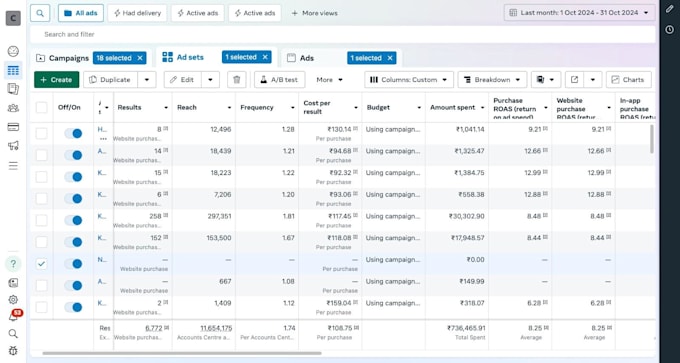Open the More dropdown in toolbar
Screen dimensions: 680x363
tap(330, 80)
